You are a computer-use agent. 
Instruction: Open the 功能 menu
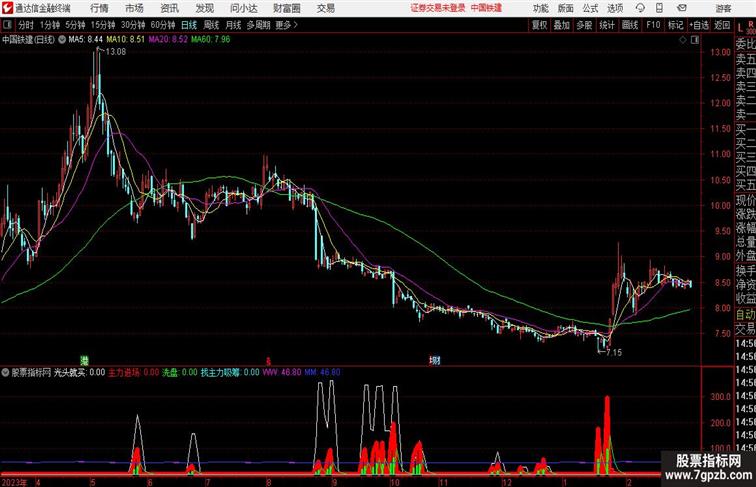point(540,8)
